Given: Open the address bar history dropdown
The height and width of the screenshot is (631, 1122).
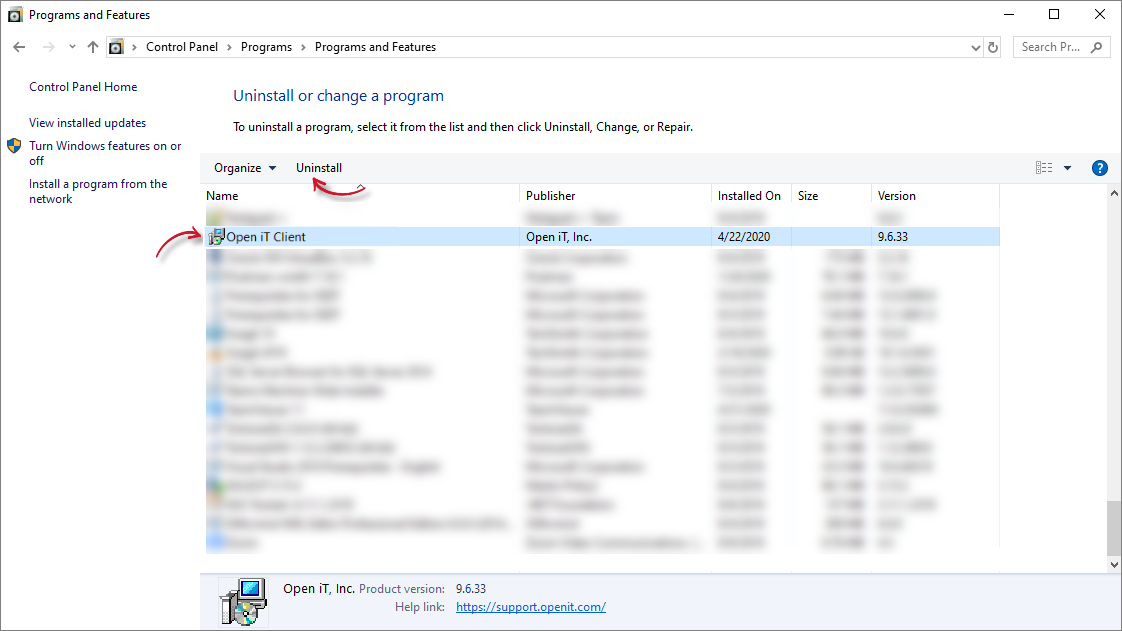Looking at the screenshot, I should click(974, 46).
